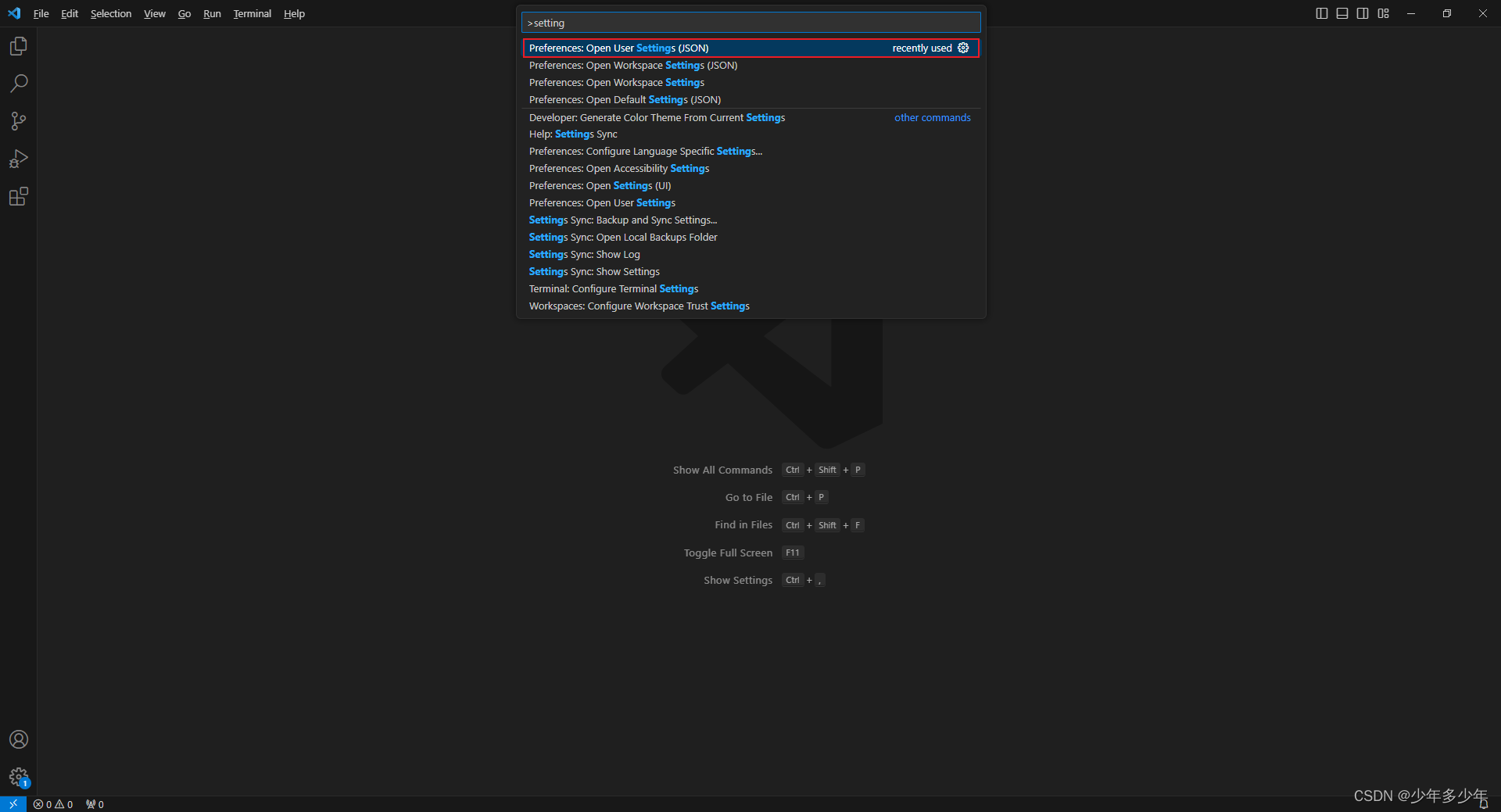The height and width of the screenshot is (812, 1501).
Task: Click the remote connection icon in the status bar
Action: (x=13, y=803)
